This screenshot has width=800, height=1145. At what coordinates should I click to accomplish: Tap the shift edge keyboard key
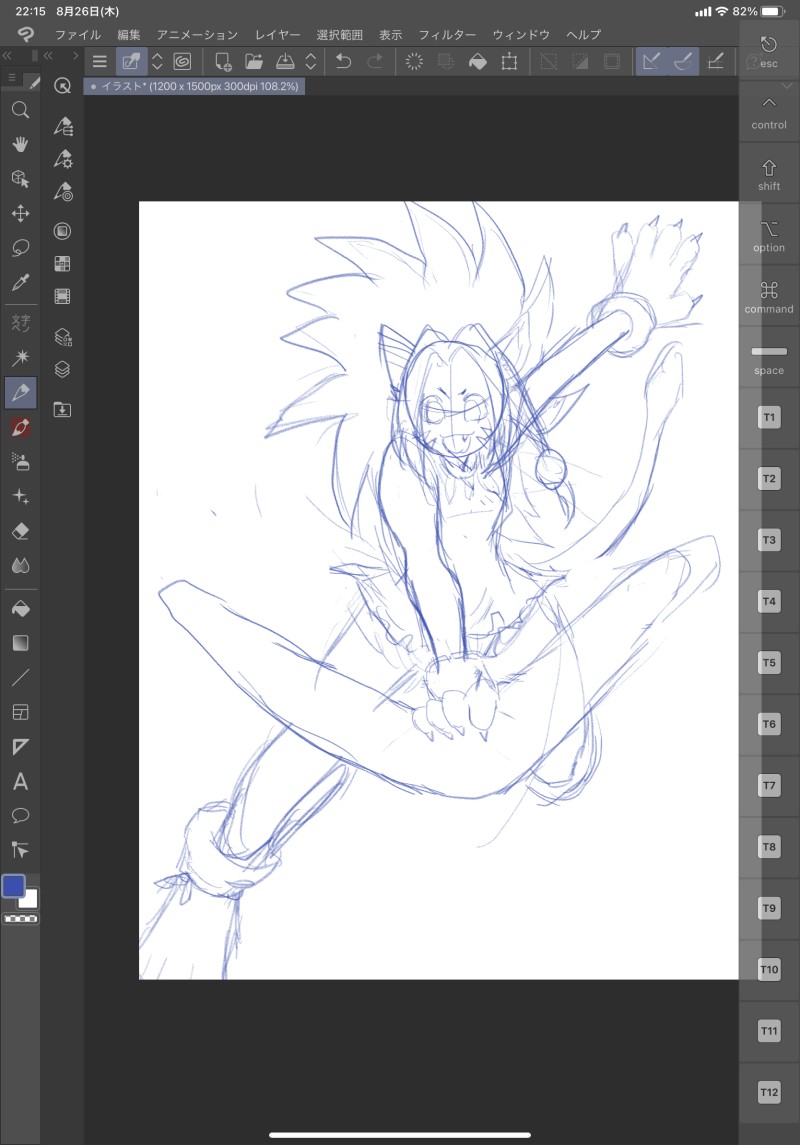(769, 174)
